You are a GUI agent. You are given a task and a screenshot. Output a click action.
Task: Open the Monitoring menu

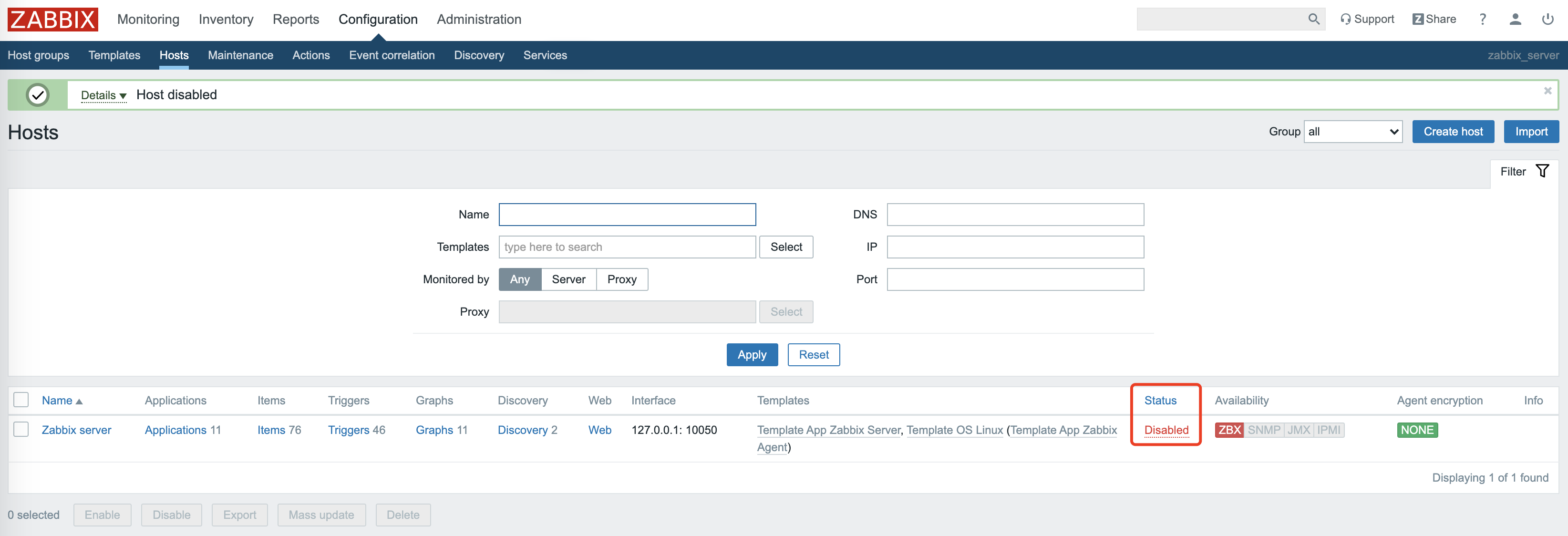[148, 20]
